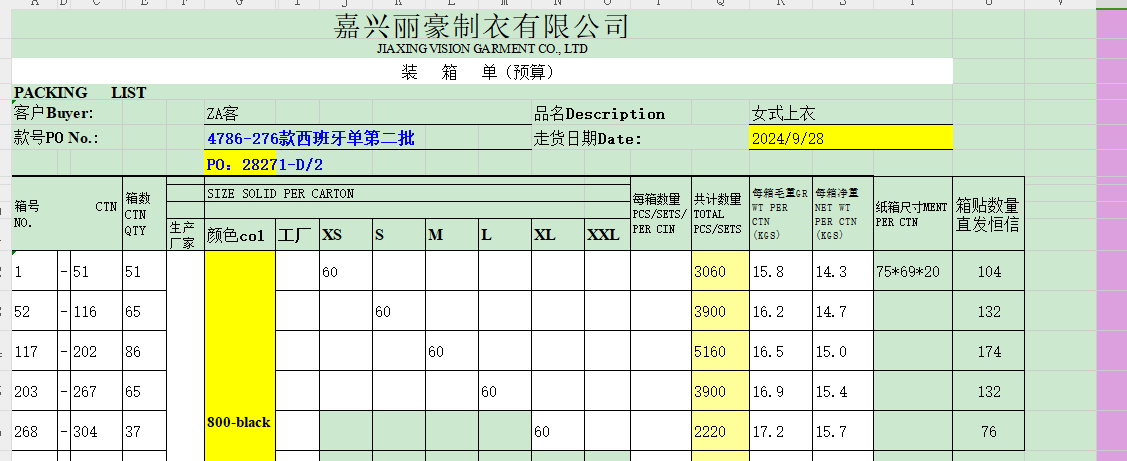
Task: Select the buyer value cell ZA客
Action: point(222,114)
